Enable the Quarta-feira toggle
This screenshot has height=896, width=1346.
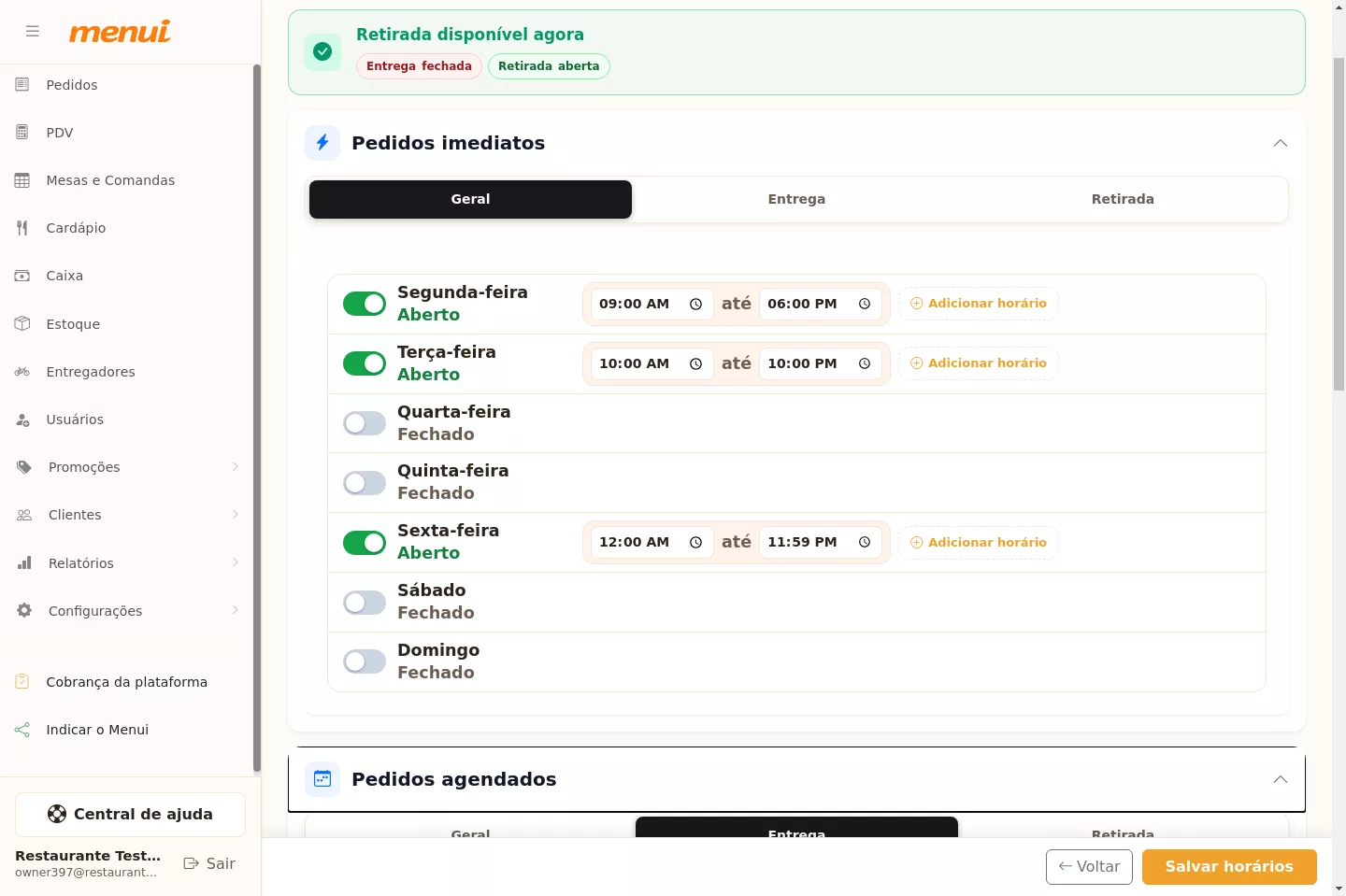tap(365, 423)
